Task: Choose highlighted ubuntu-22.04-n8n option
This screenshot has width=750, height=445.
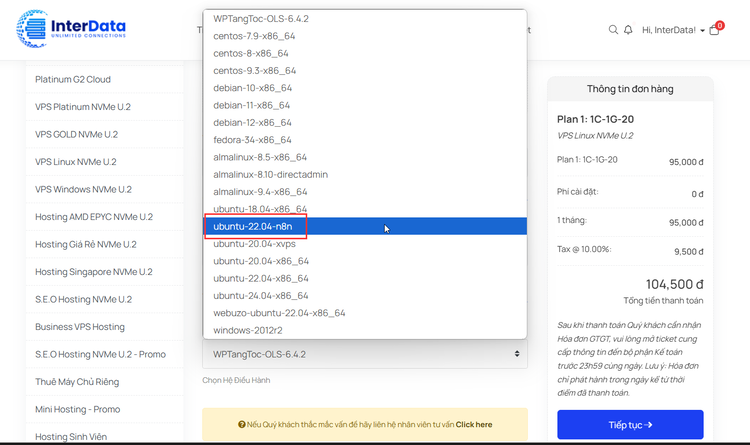Action: tap(364, 226)
